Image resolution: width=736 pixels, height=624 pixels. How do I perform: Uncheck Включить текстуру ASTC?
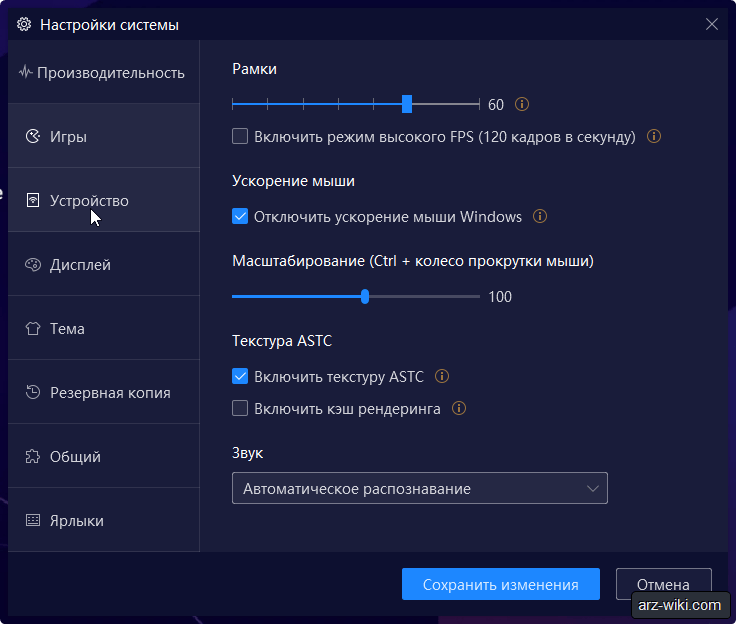(x=240, y=376)
